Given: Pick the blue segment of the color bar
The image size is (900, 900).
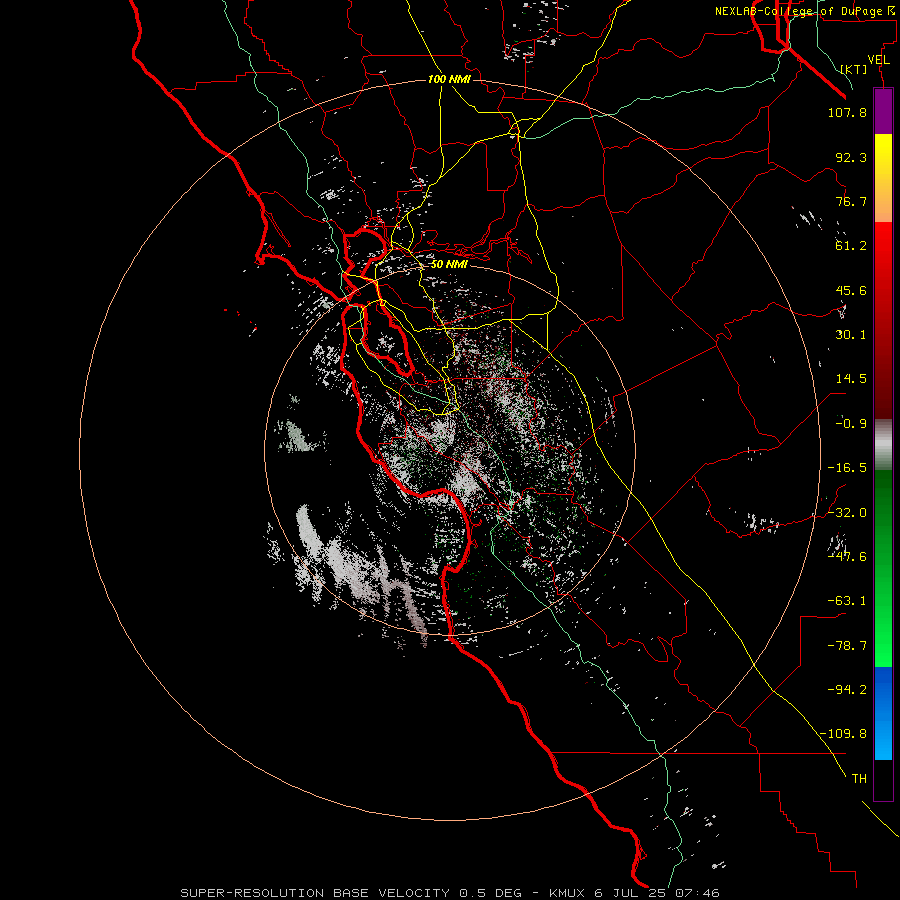Looking at the screenshot, I should pos(883,713).
